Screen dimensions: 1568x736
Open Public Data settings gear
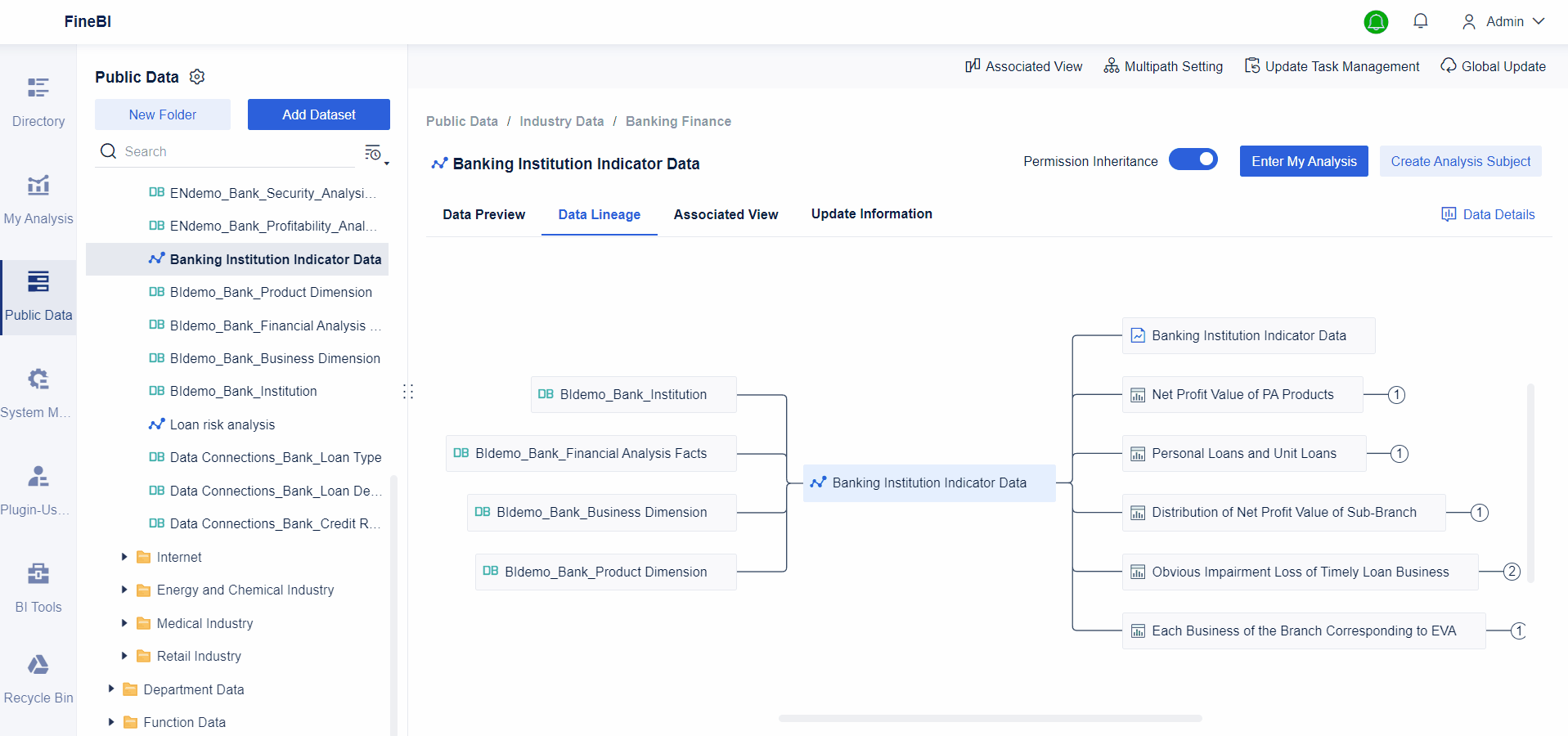click(196, 76)
